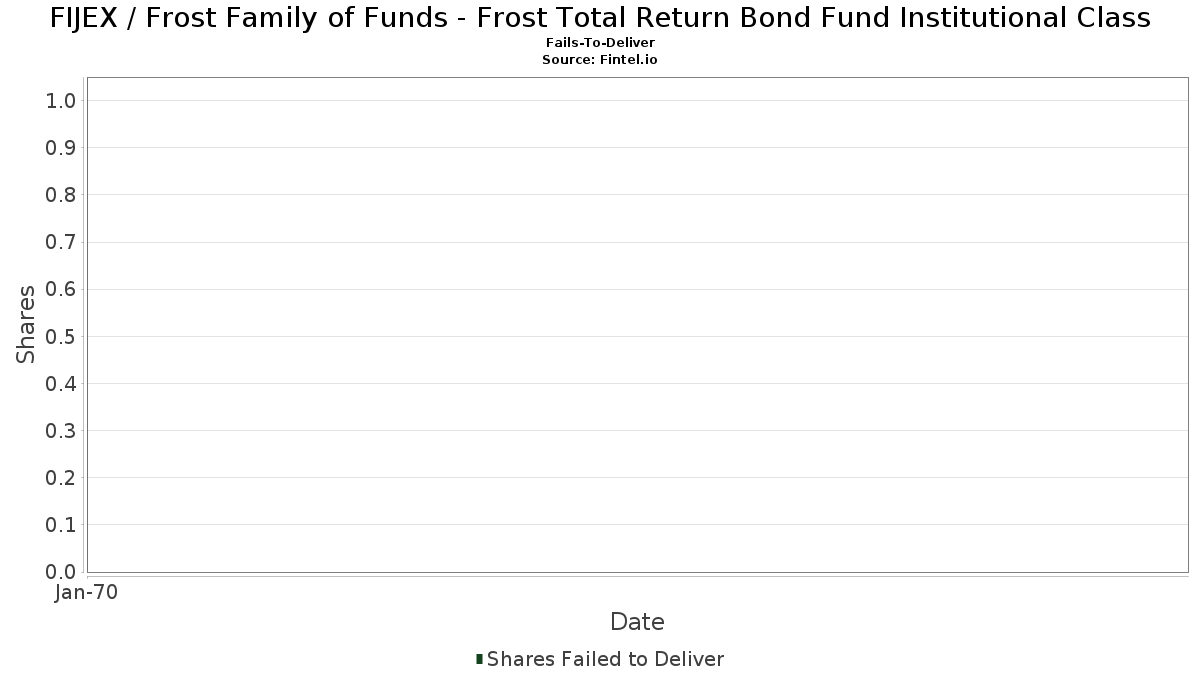
Task: Click the 0.5 y-axis tick label
Action: click(x=61, y=336)
